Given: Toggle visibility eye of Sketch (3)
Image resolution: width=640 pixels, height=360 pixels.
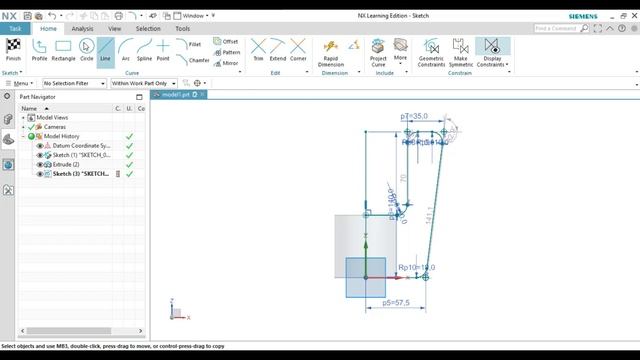Looking at the screenshot, I should pos(40,174).
